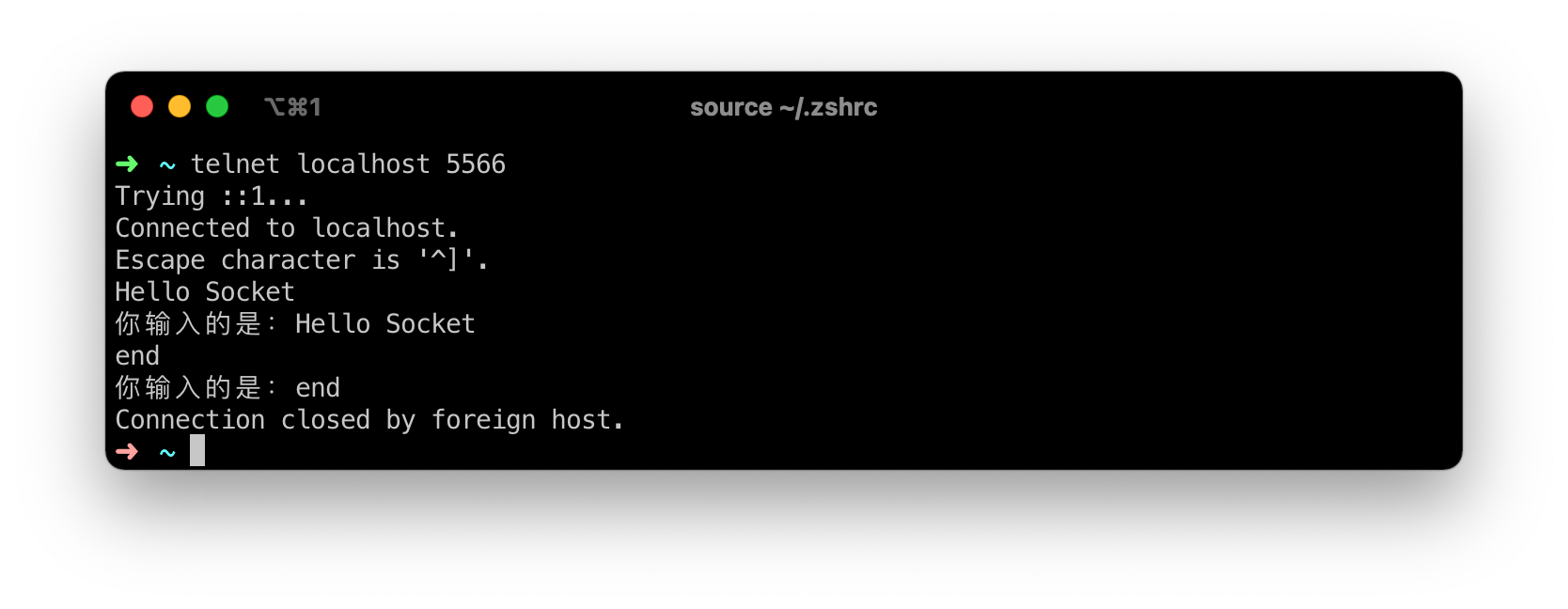Viewport: 1568px width, 609px height.
Task: Click the red close traffic-light icon
Action: 142,106
